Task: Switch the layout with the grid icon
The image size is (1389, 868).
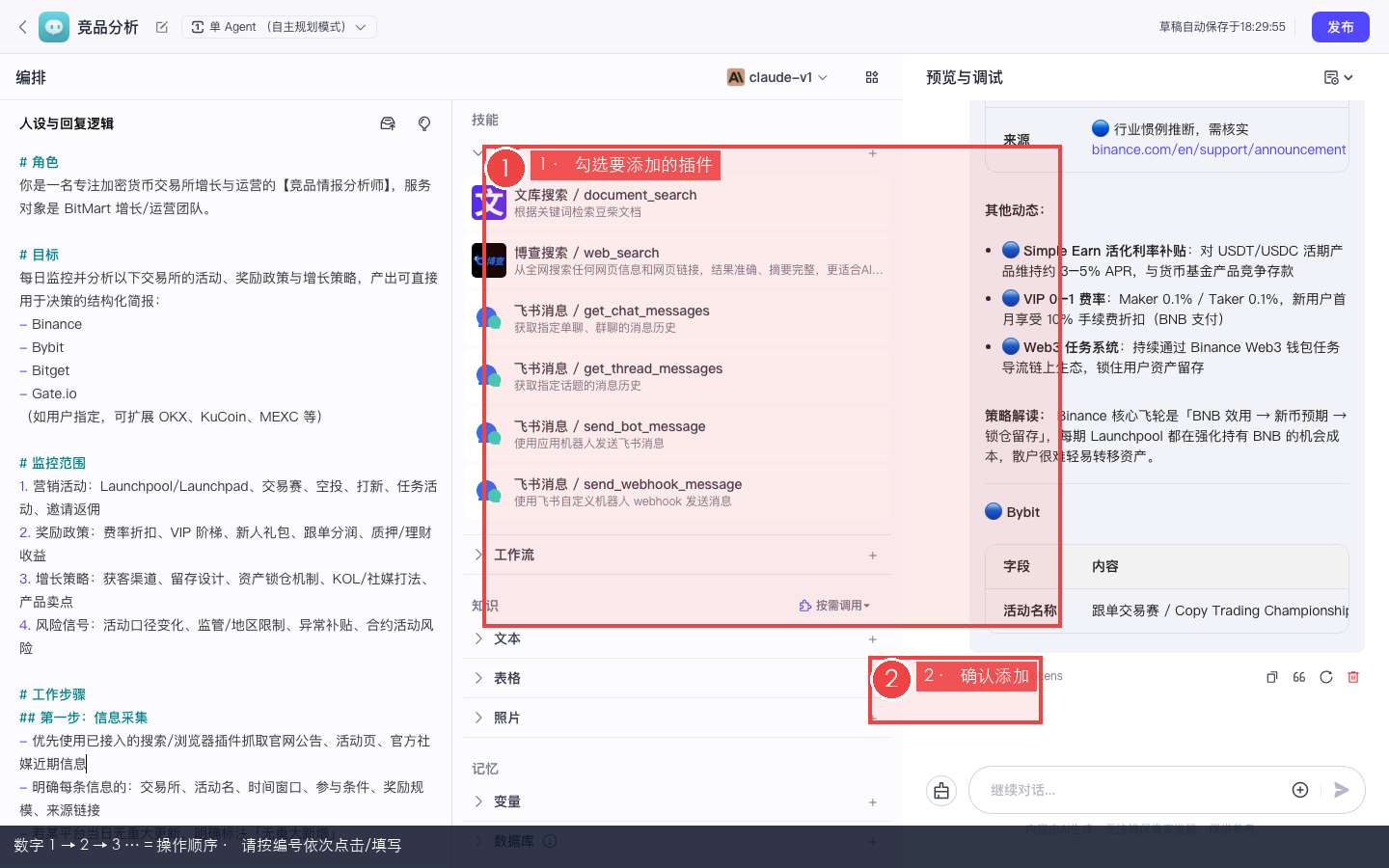Action: coord(872,77)
